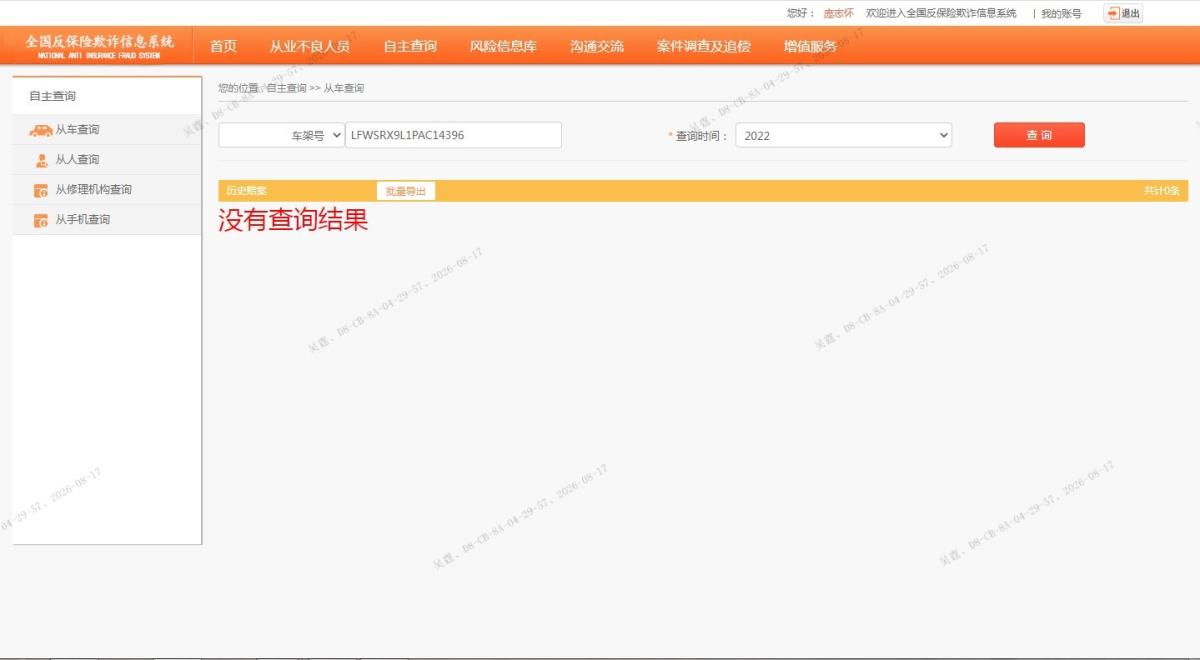Click the 批量导出 button
Viewport: 1200px width, 660px height.
pyautogui.click(x=406, y=191)
